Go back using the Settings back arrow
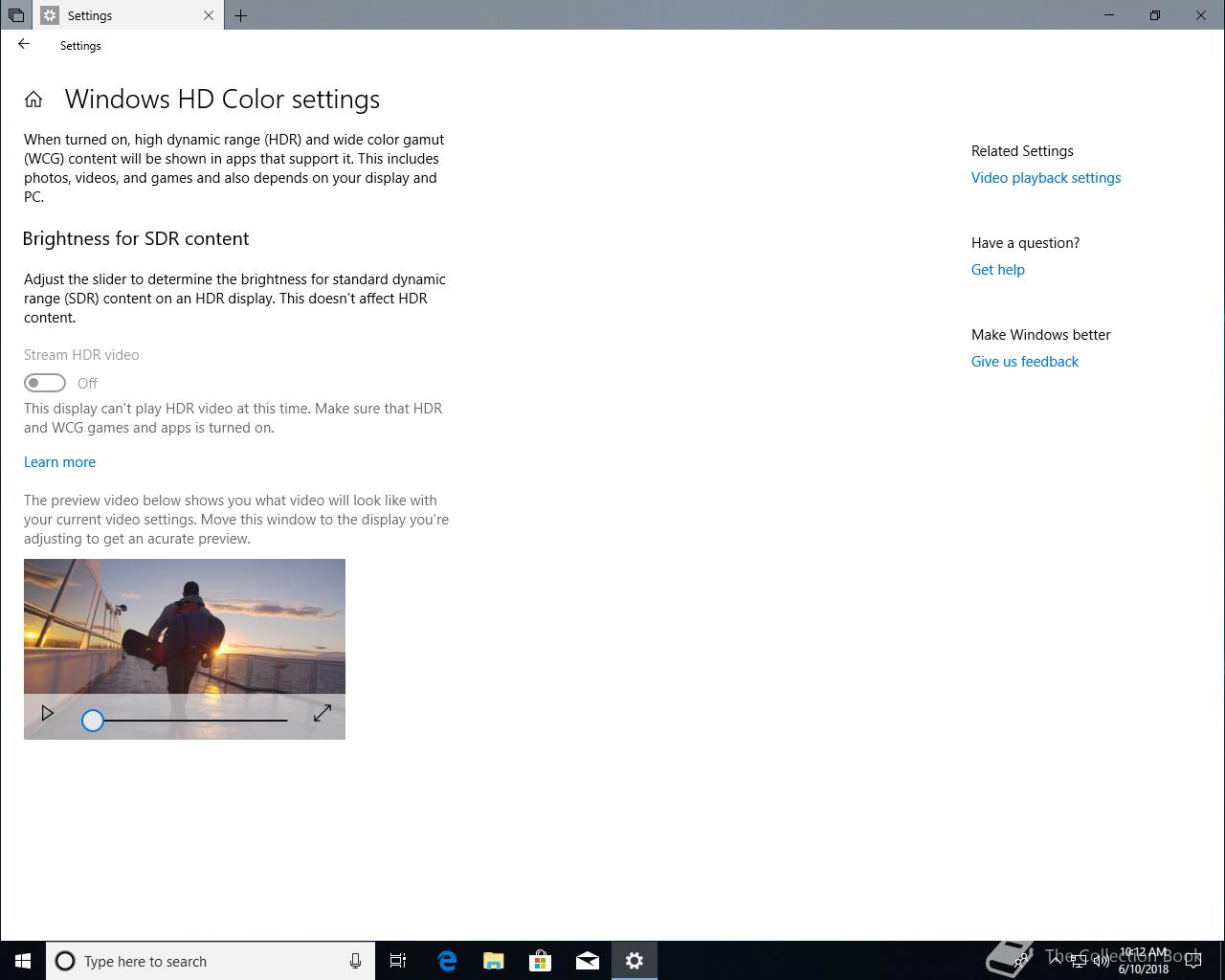 [x=24, y=44]
